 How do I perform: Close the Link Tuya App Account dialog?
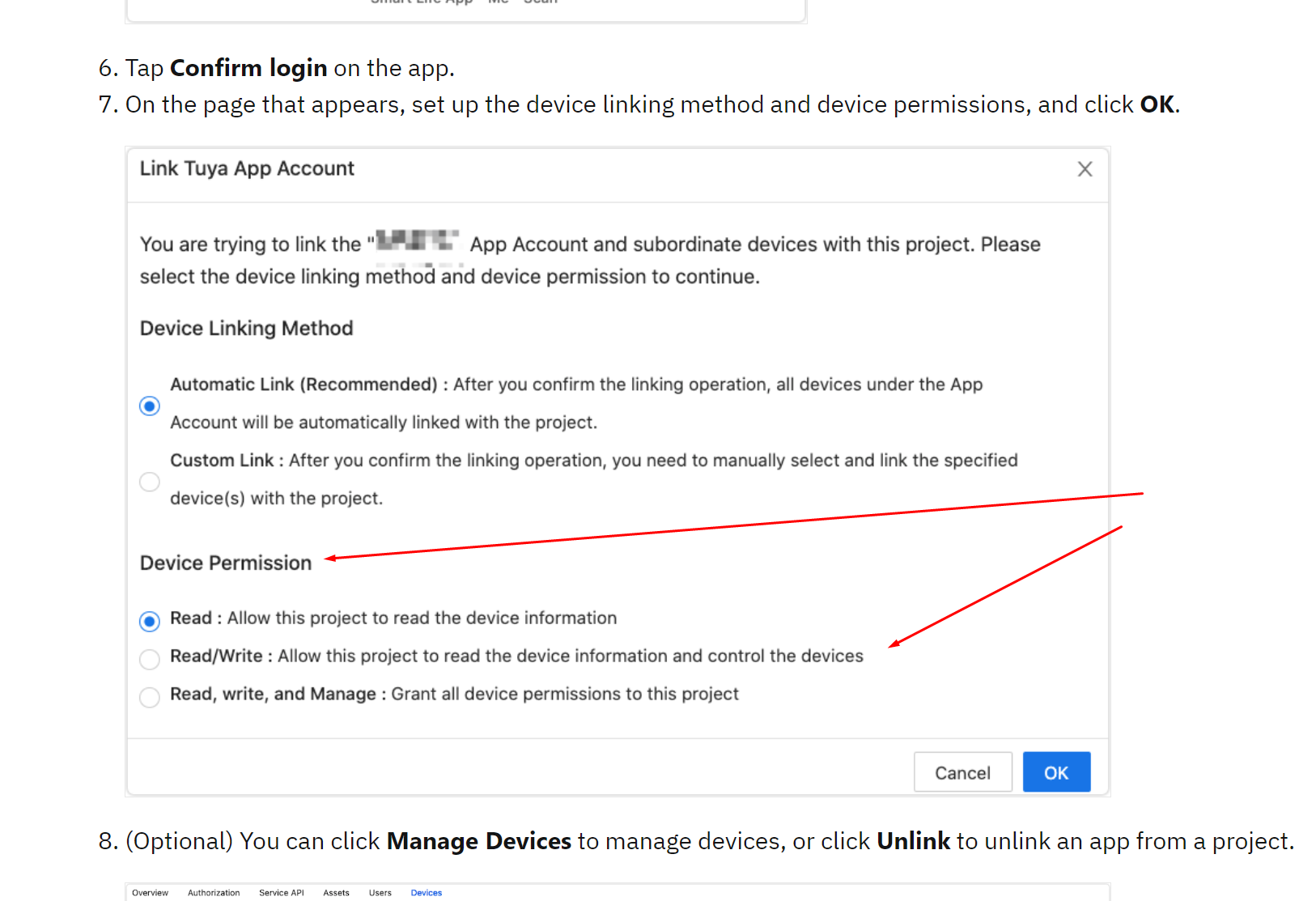point(1085,169)
